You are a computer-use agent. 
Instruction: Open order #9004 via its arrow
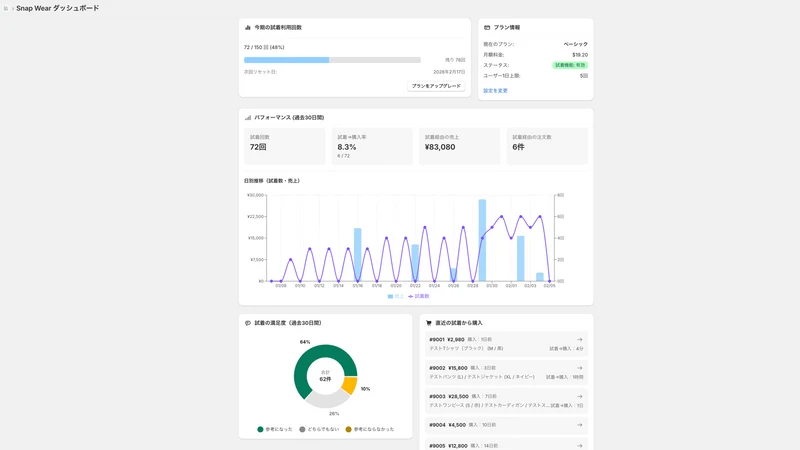[580, 425]
